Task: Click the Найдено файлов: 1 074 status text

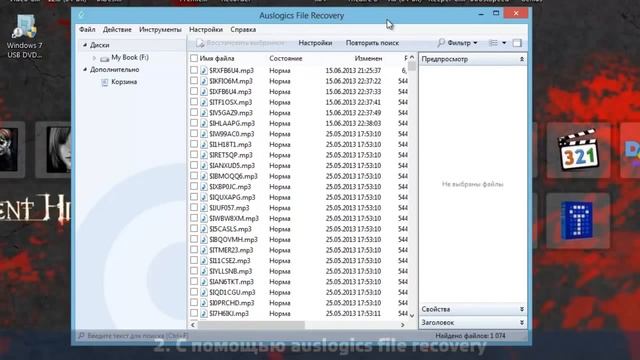Action: pyautogui.click(x=470, y=336)
